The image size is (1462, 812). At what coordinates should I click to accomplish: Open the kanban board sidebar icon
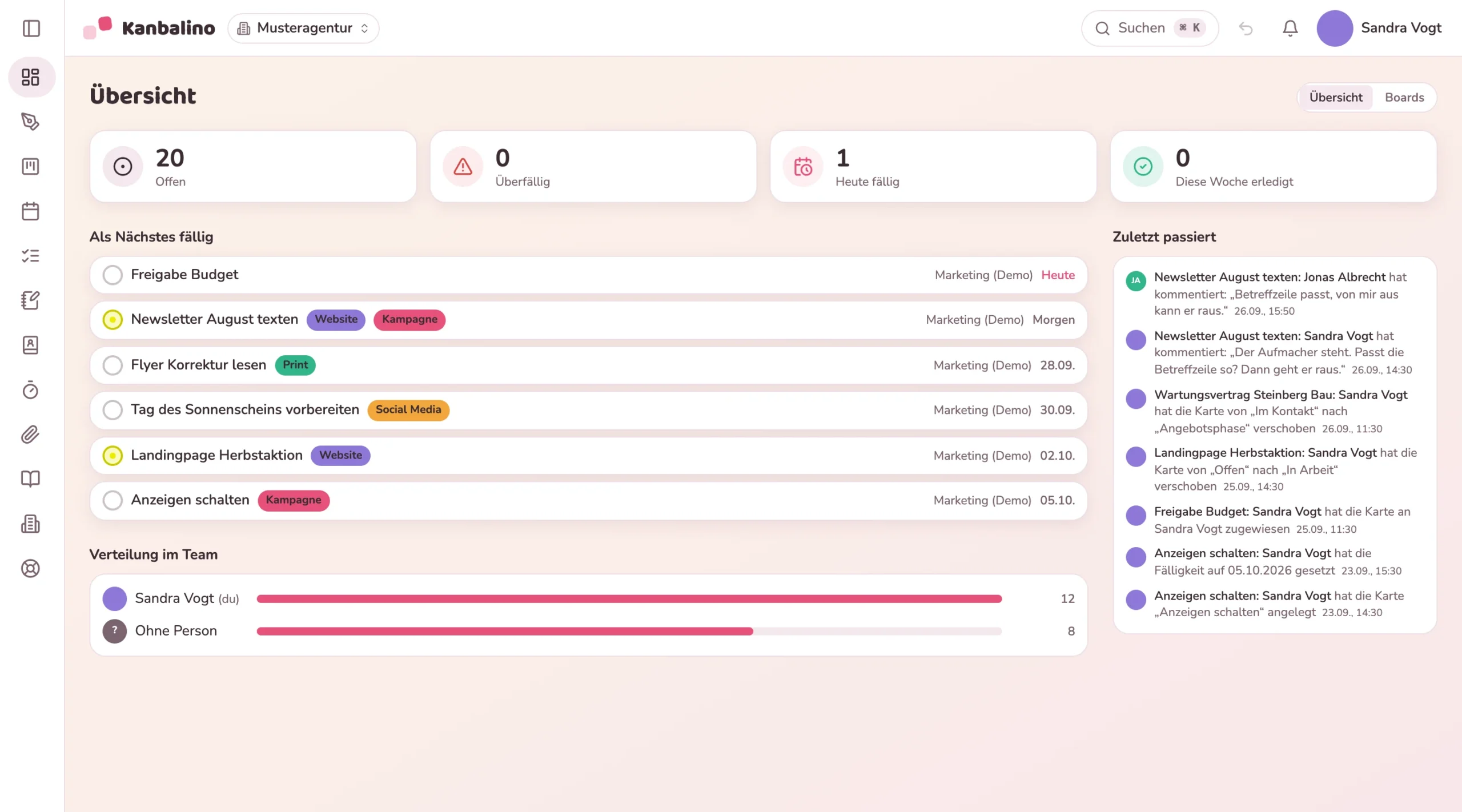(x=30, y=167)
